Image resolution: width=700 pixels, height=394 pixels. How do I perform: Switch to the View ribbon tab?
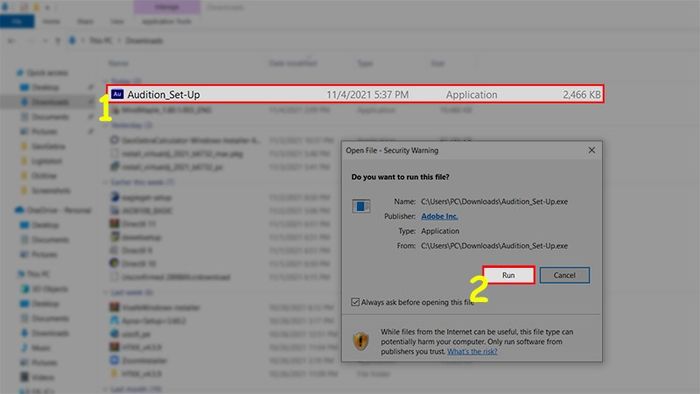click(x=117, y=21)
